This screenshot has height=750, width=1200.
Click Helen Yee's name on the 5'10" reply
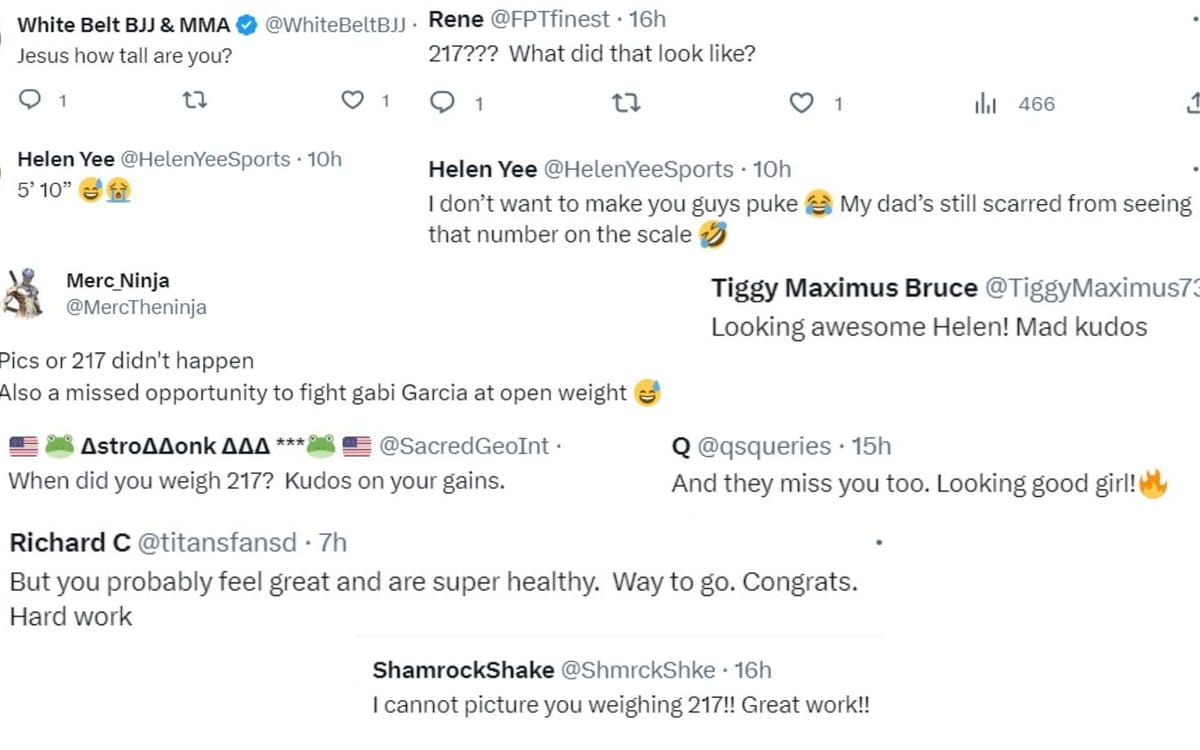pos(66,159)
